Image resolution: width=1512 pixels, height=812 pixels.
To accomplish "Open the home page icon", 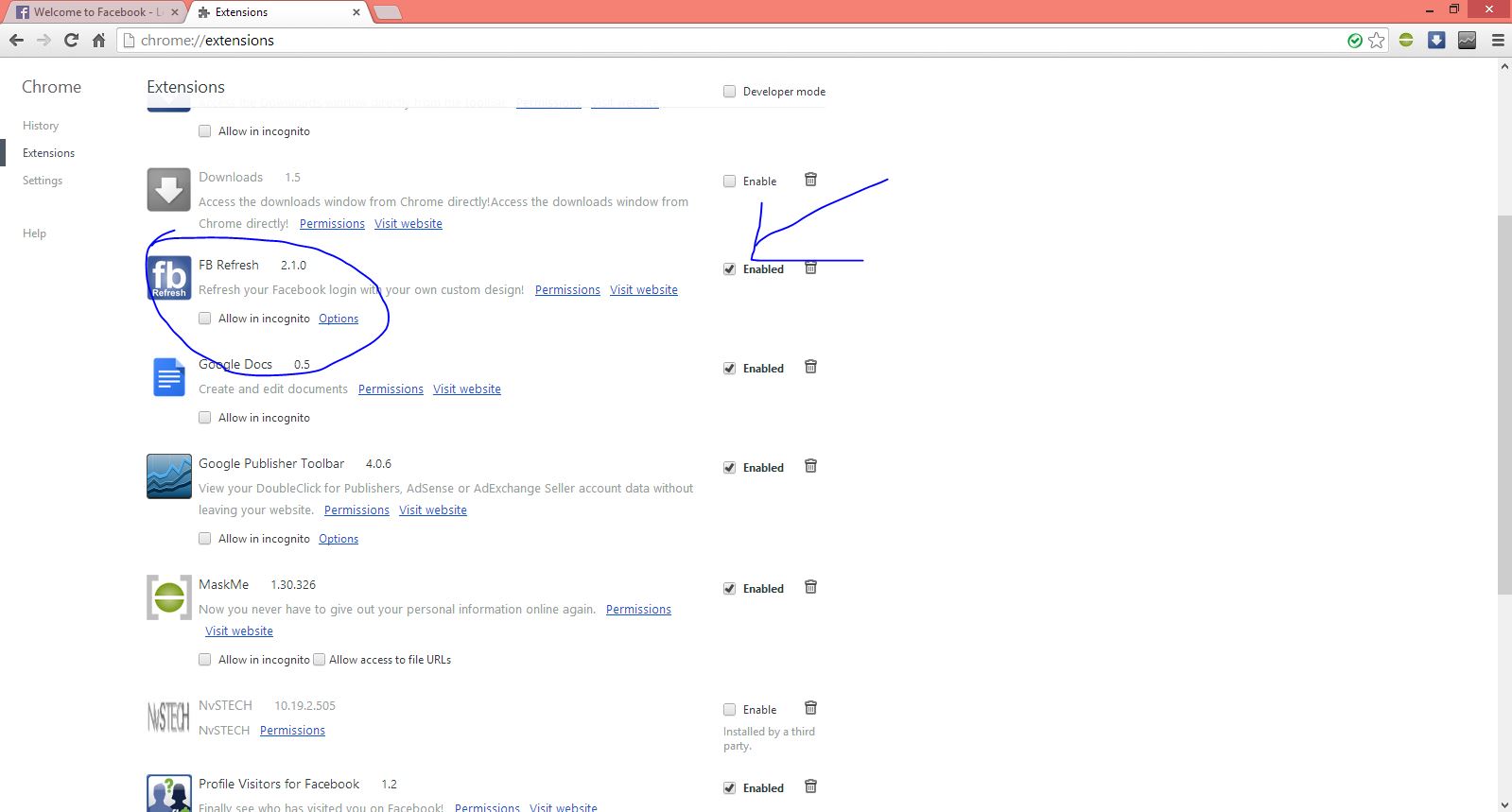I will click(x=98, y=40).
